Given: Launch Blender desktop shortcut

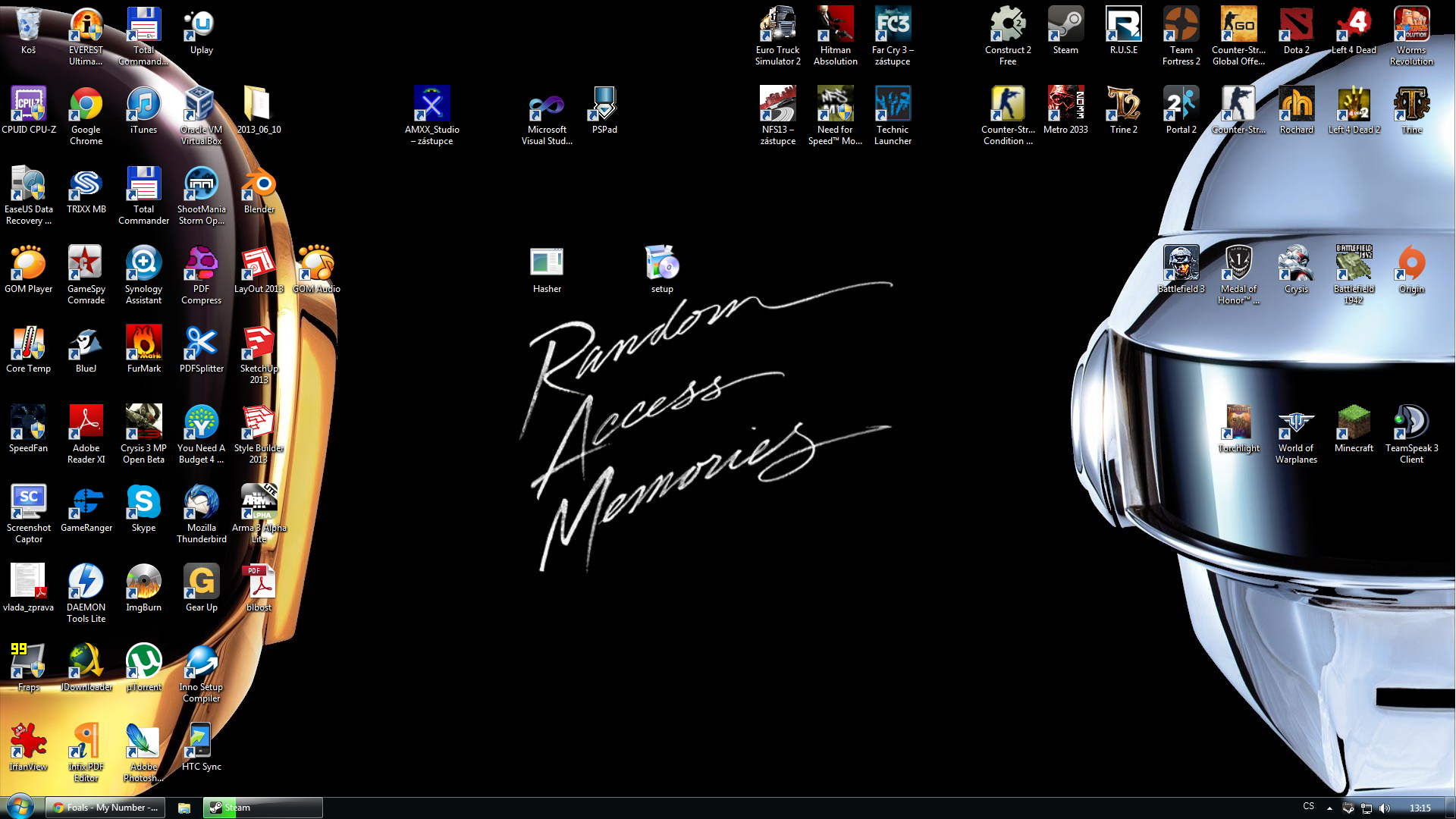Looking at the screenshot, I should point(259,190).
